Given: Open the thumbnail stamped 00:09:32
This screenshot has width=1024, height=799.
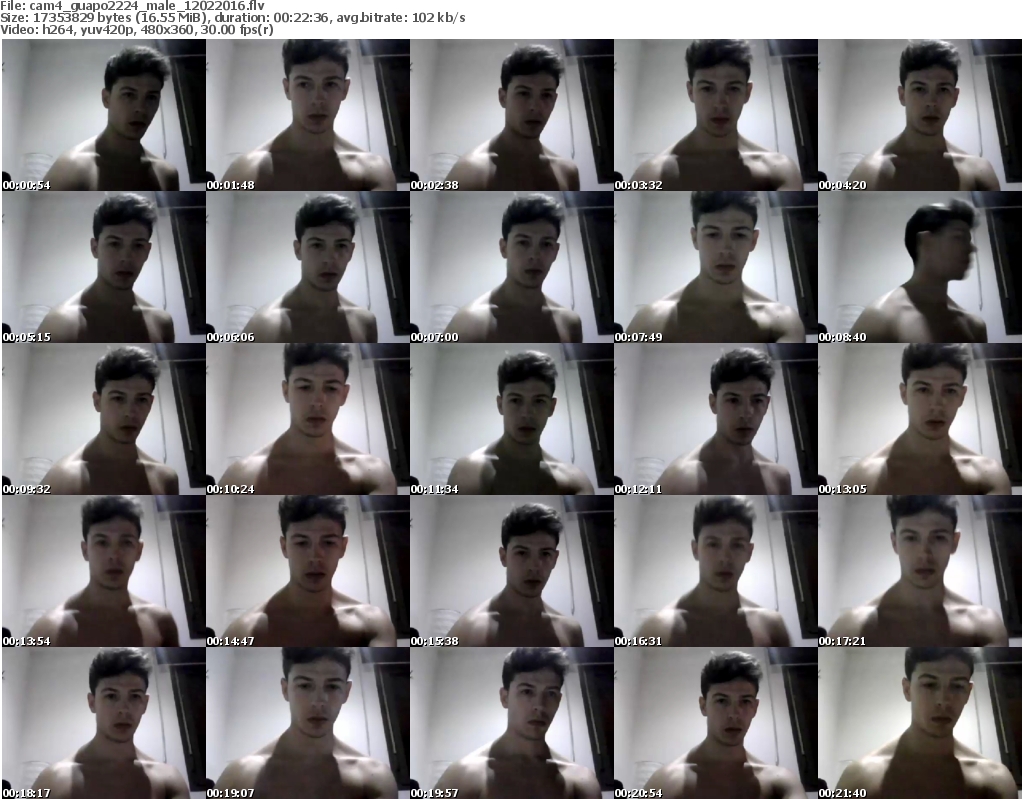Looking at the screenshot, I should pos(104,419).
